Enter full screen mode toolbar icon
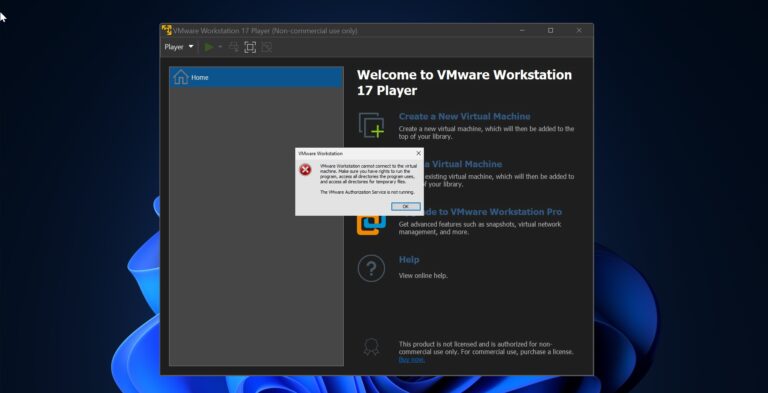The width and height of the screenshot is (768, 393). coord(250,47)
